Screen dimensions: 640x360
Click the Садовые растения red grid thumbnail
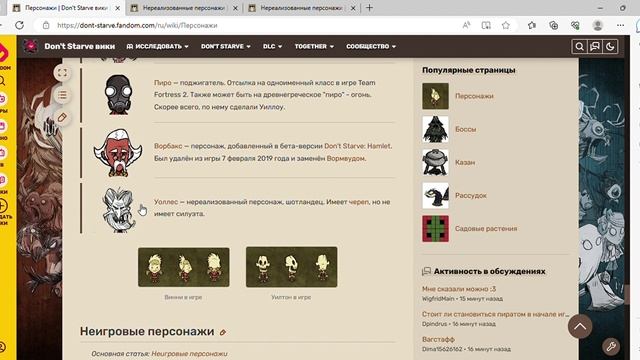pos(436,229)
